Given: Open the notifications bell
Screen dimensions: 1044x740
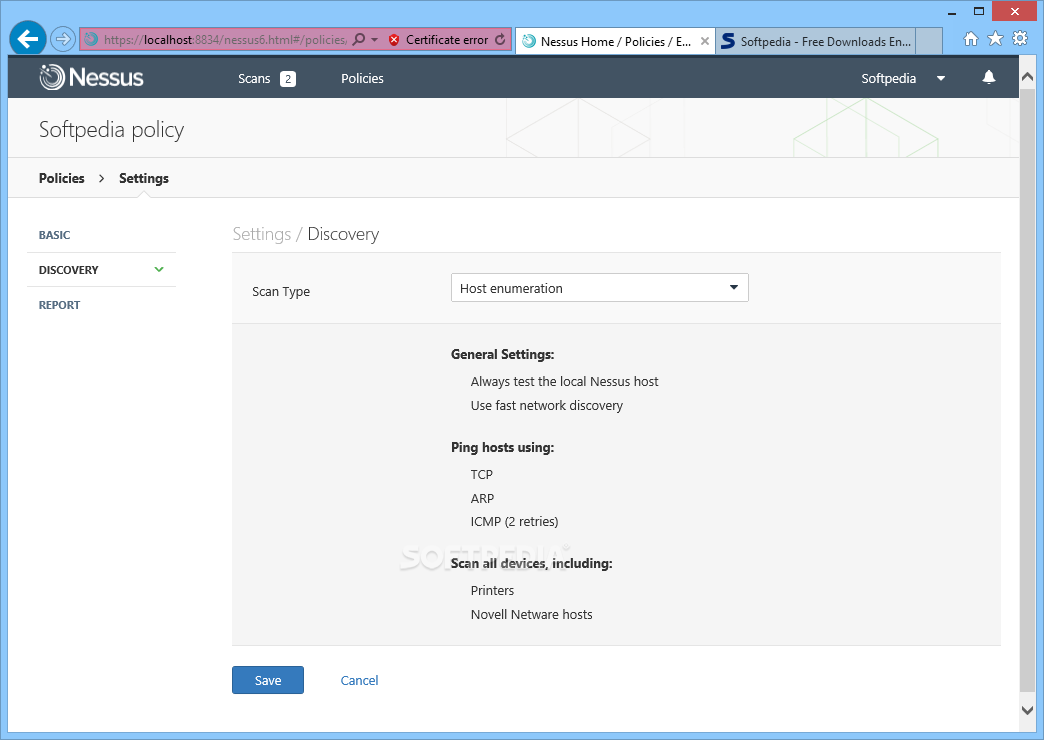Looking at the screenshot, I should click(x=989, y=77).
